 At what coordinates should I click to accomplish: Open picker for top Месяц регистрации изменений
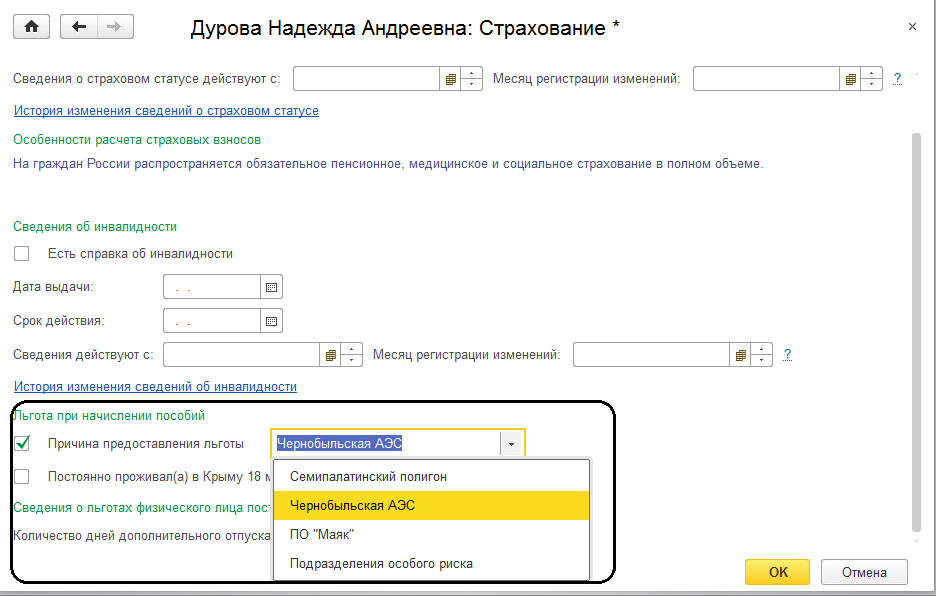[850, 78]
